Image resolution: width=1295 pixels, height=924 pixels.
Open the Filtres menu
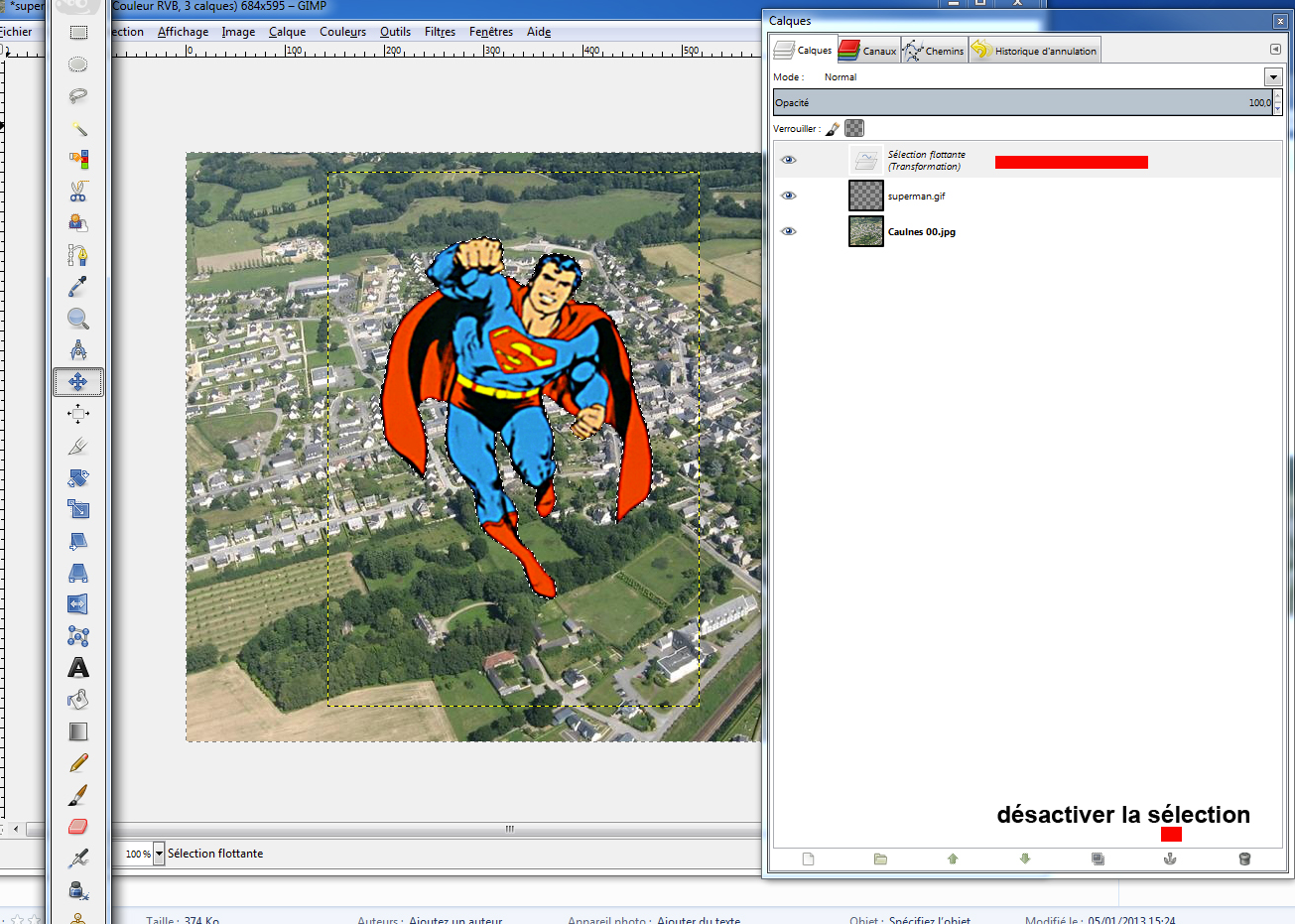[441, 32]
